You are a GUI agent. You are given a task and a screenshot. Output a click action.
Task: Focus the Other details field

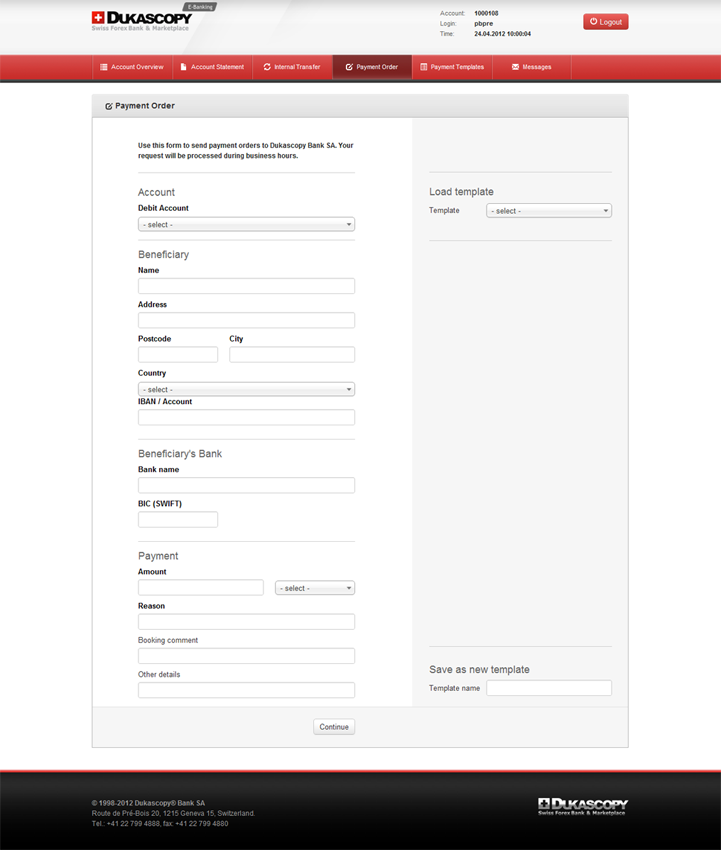tap(246, 690)
